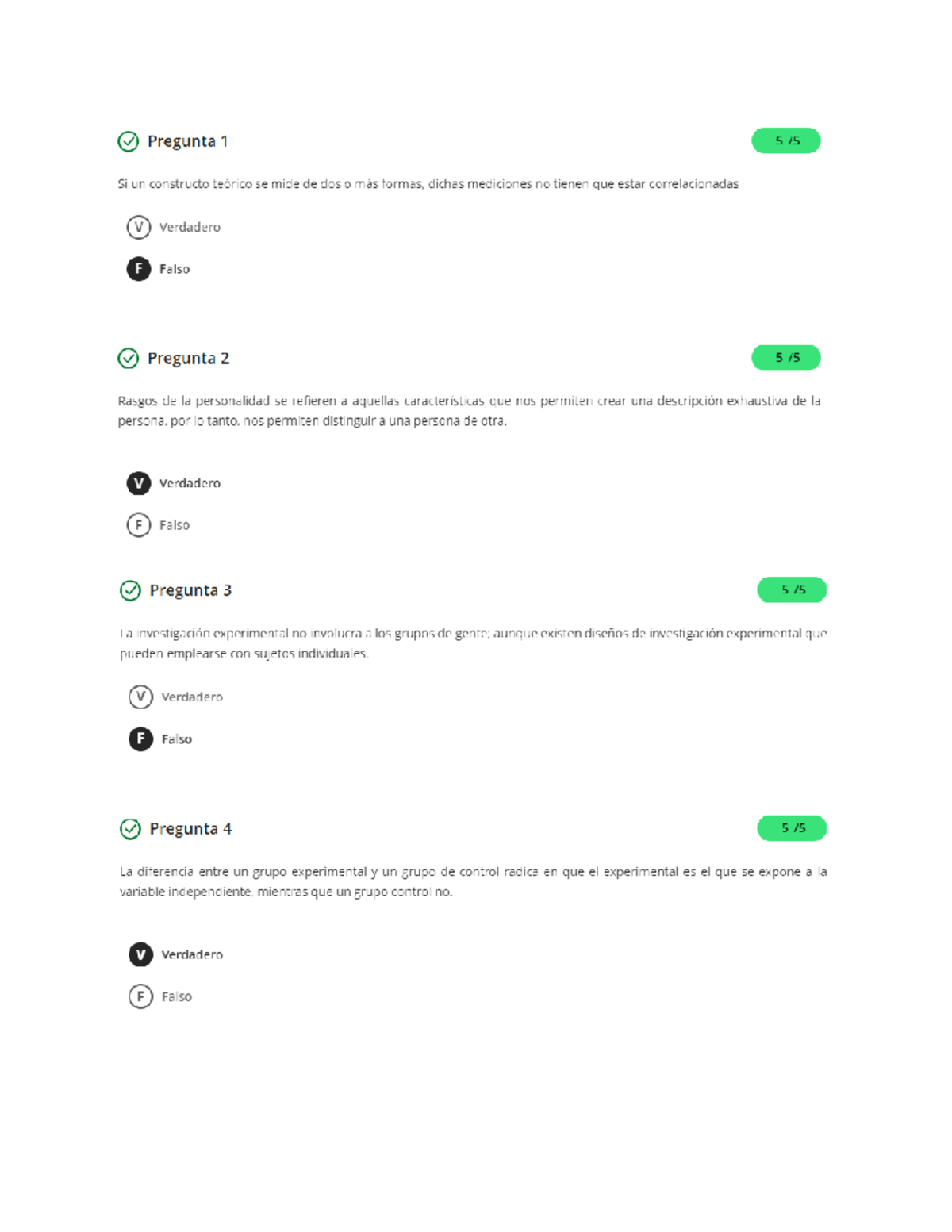Click the green checkmark icon beside Pregunta 4

coord(130,829)
